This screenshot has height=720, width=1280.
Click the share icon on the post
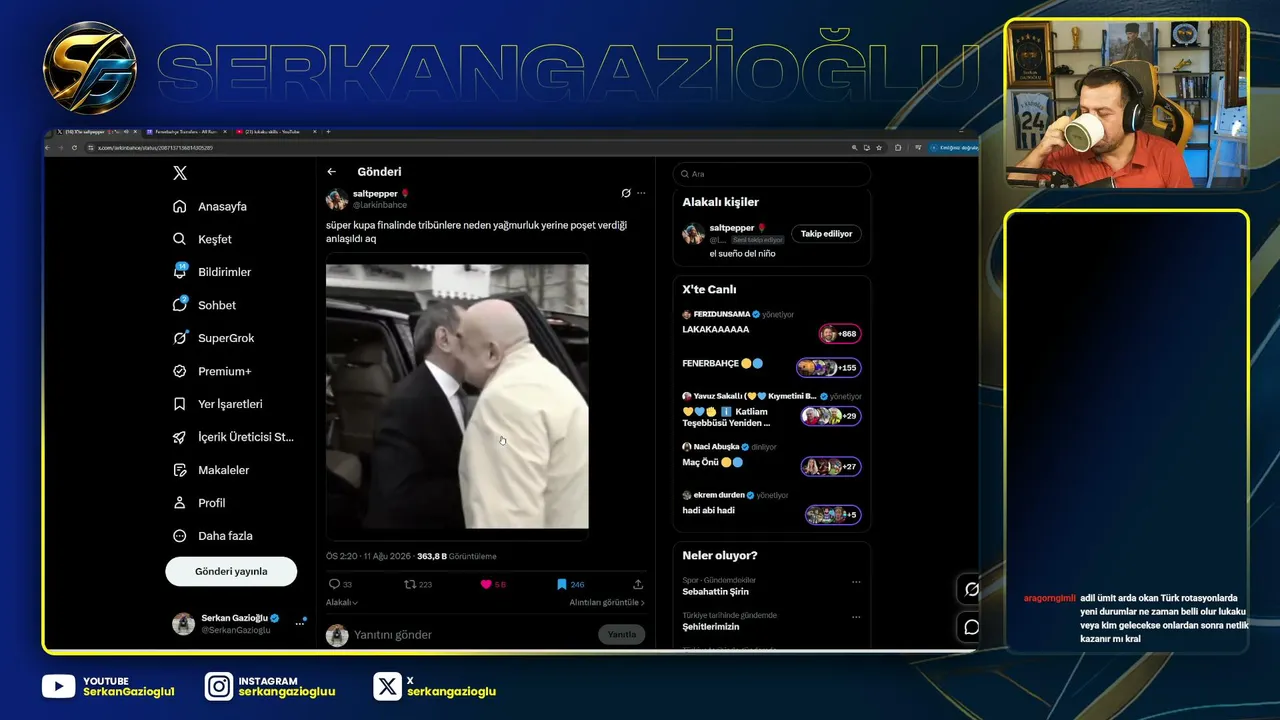coord(638,584)
